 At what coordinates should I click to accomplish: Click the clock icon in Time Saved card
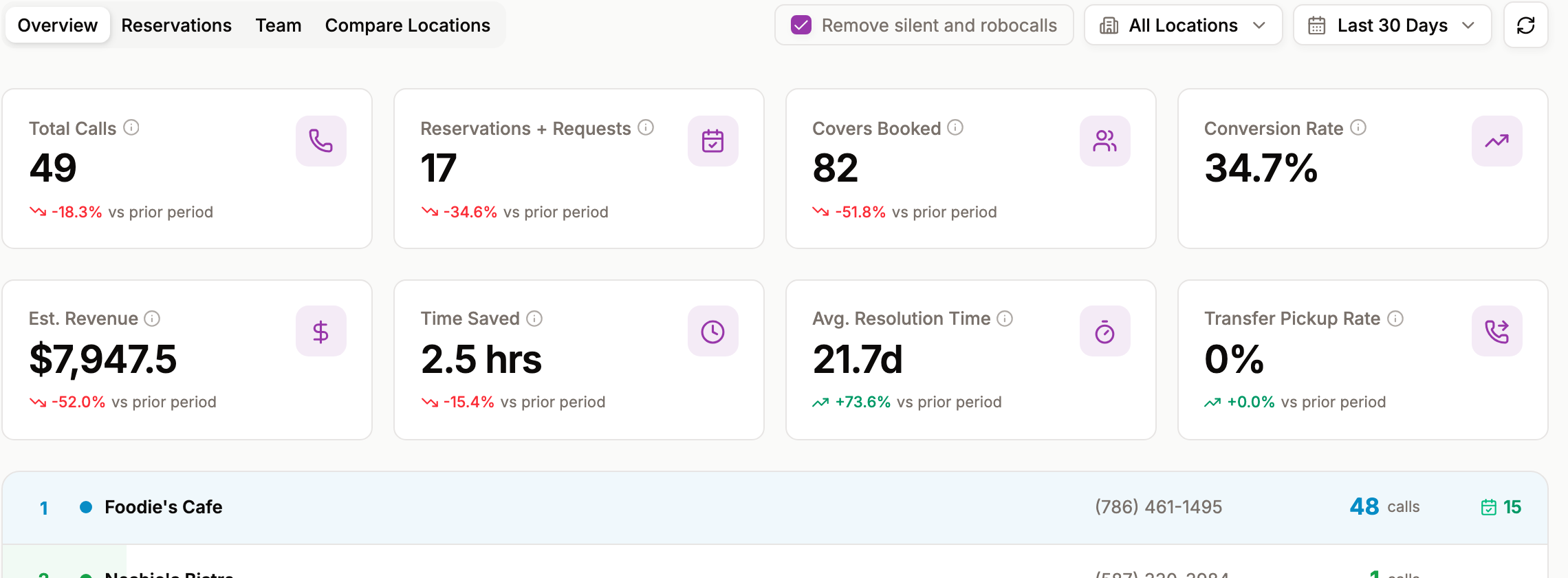click(x=712, y=332)
